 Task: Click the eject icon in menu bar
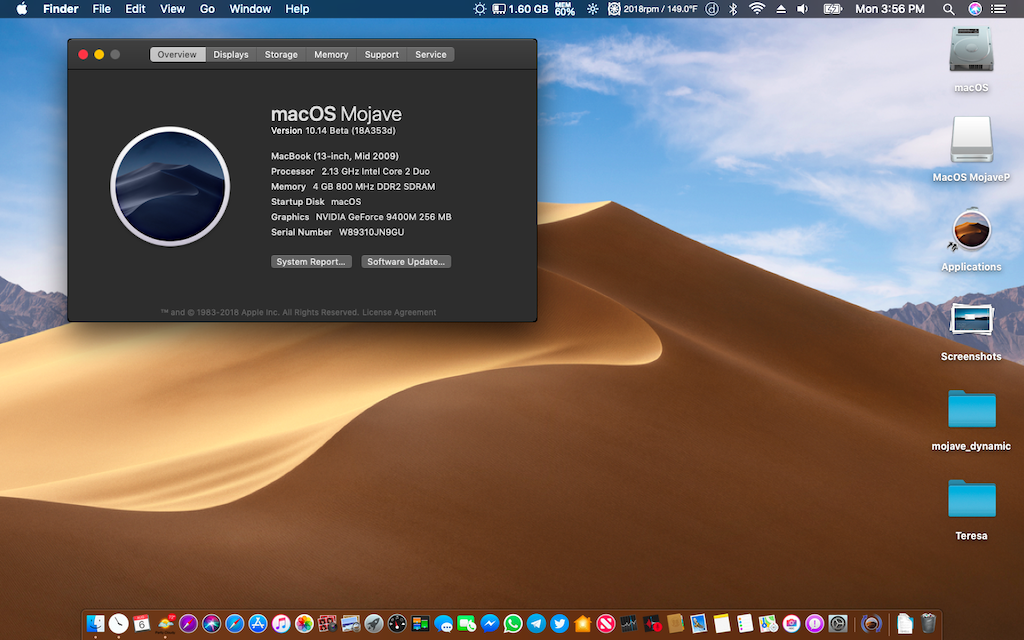pyautogui.click(x=780, y=8)
